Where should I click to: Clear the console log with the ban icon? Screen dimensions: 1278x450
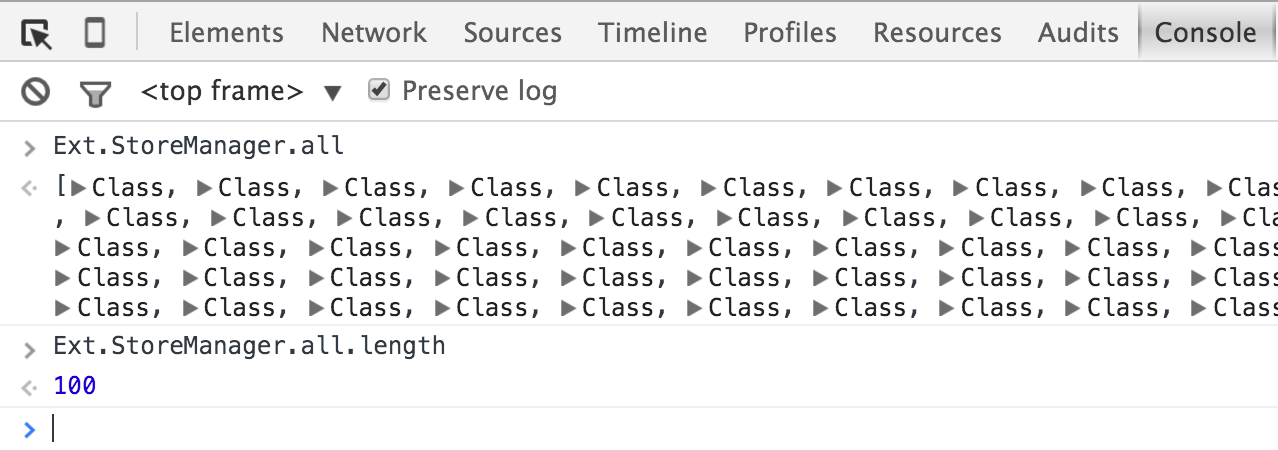36,93
